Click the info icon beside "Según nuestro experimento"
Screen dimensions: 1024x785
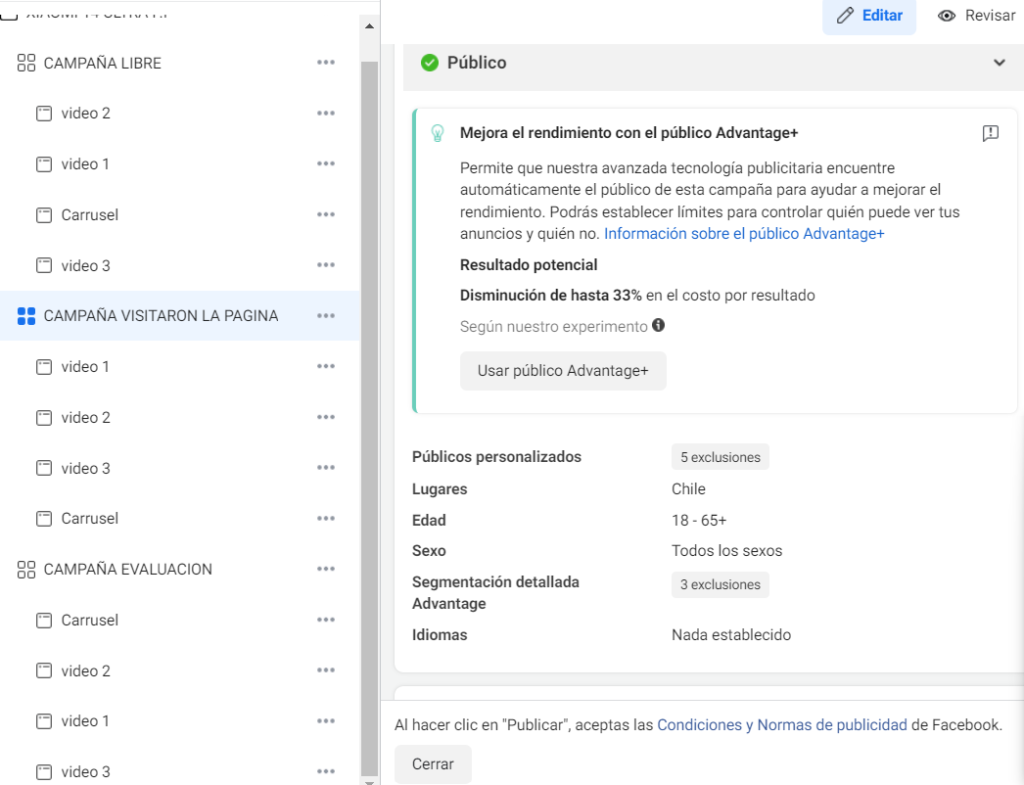tap(658, 325)
